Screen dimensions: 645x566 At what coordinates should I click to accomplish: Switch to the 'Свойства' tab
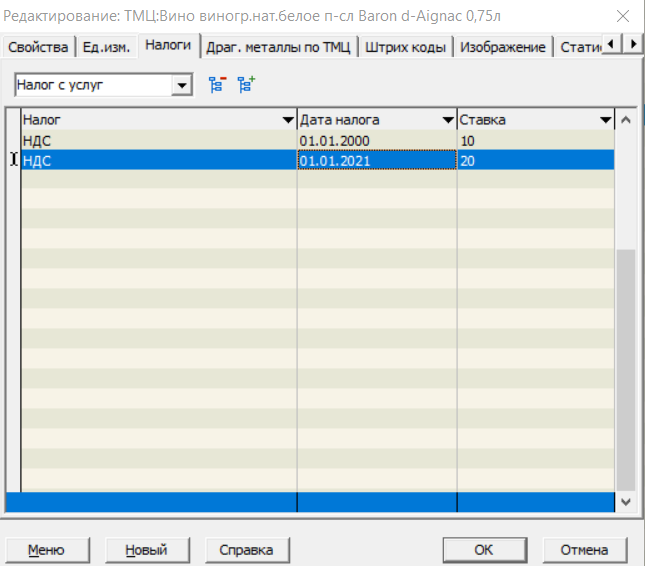(x=38, y=47)
